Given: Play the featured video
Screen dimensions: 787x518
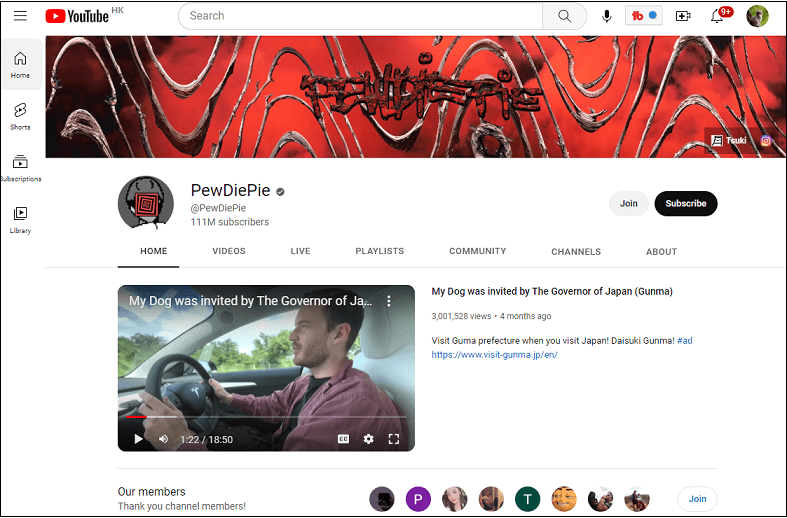Looking at the screenshot, I should coord(139,439).
